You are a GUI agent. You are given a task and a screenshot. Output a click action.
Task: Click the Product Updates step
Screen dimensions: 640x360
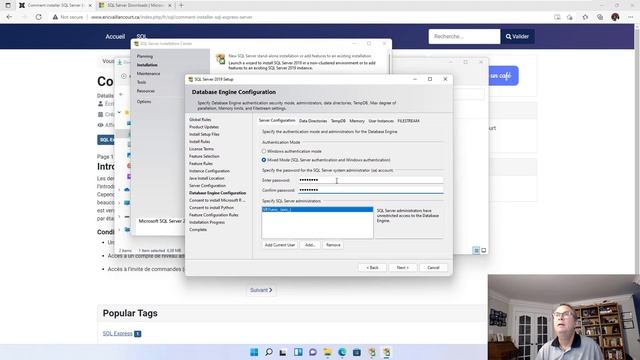(x=204, y=127)
